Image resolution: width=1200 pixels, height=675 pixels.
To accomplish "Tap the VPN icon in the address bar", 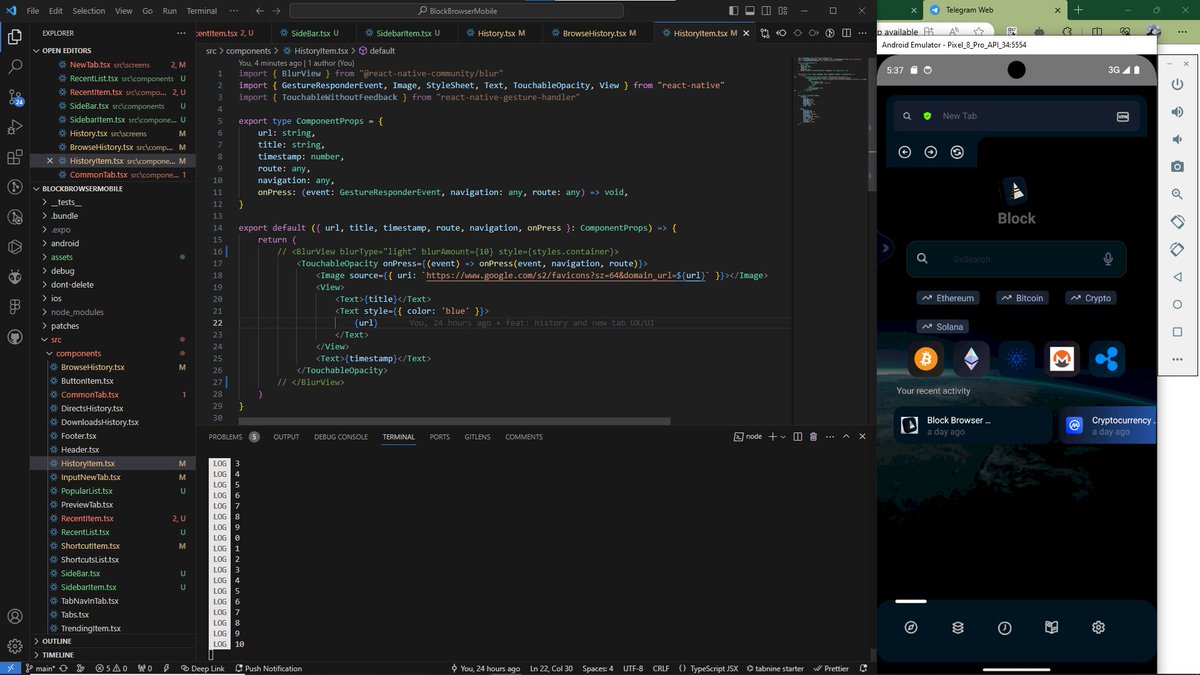I will pyautogui.click(x=1122, y=116).
